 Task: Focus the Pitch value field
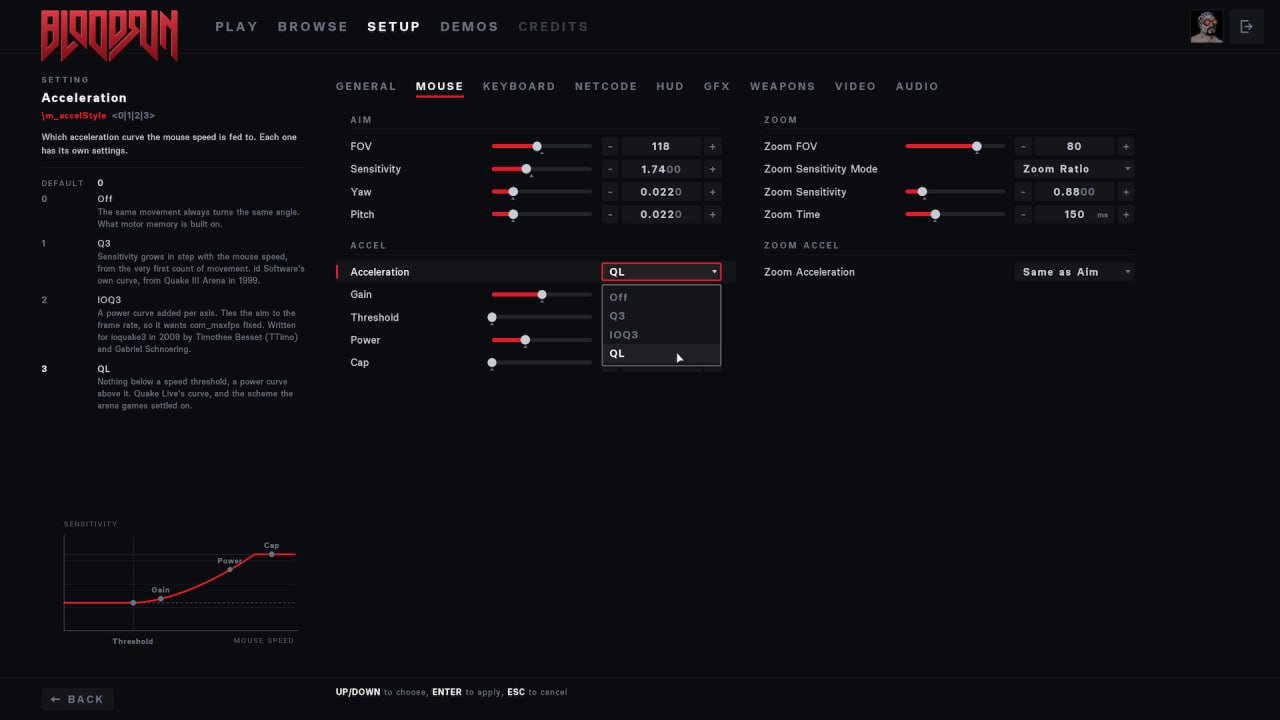(x=661, y=215)
